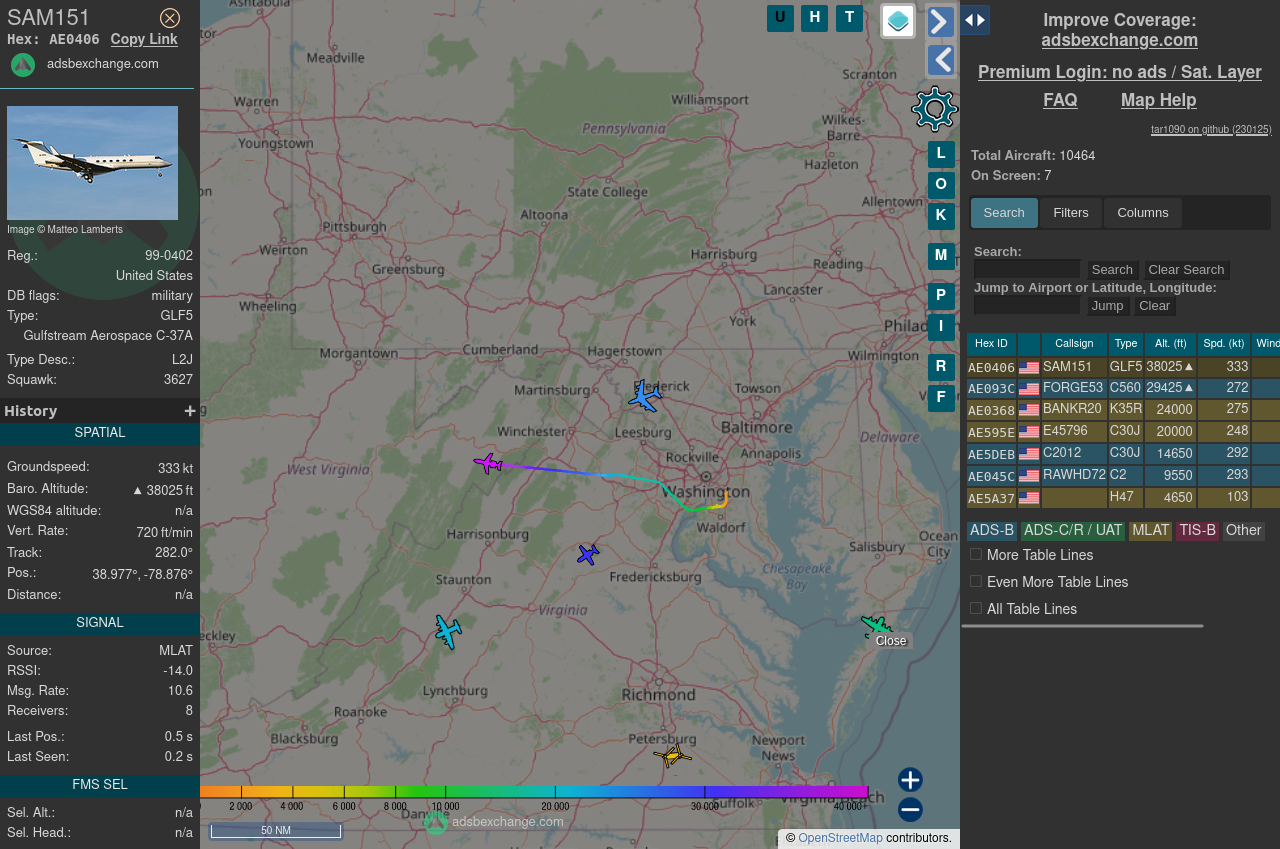Zoom out with the minus button

click(910, 810)
